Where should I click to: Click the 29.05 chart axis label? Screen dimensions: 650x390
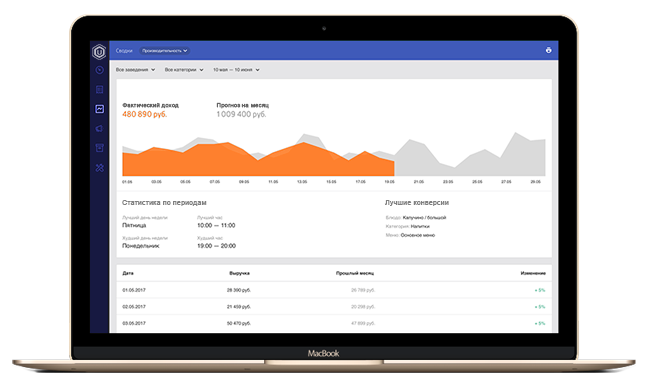(x=536, y=182)
